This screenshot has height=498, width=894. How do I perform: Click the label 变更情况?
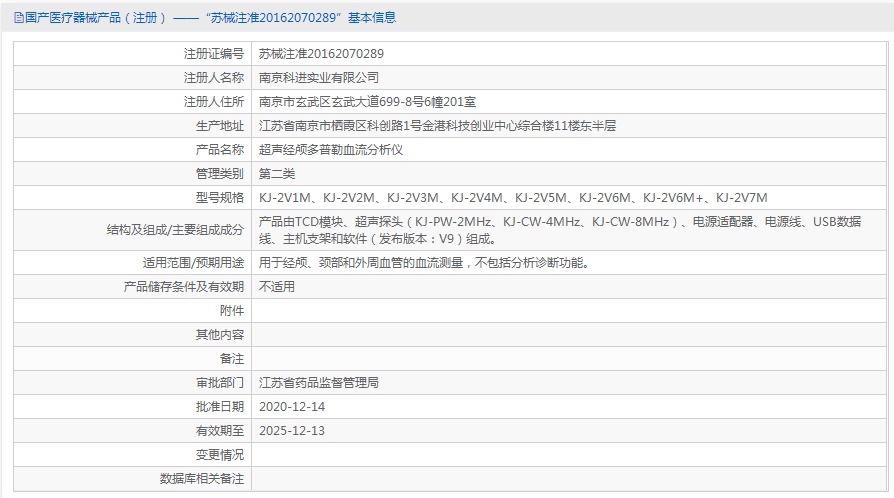tap(220, 454)
